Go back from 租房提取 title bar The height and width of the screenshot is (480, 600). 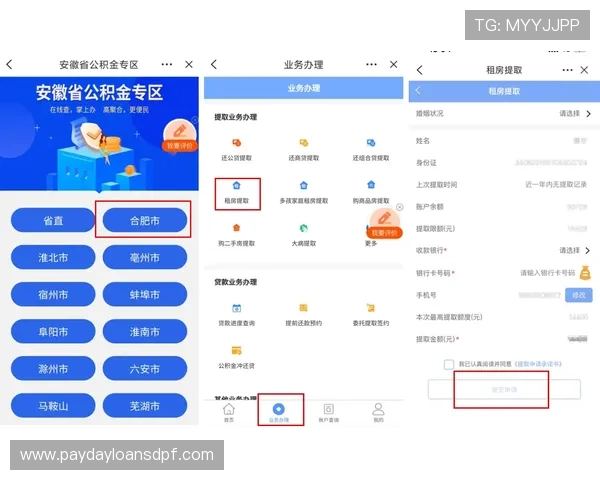(x=420, y=70)
